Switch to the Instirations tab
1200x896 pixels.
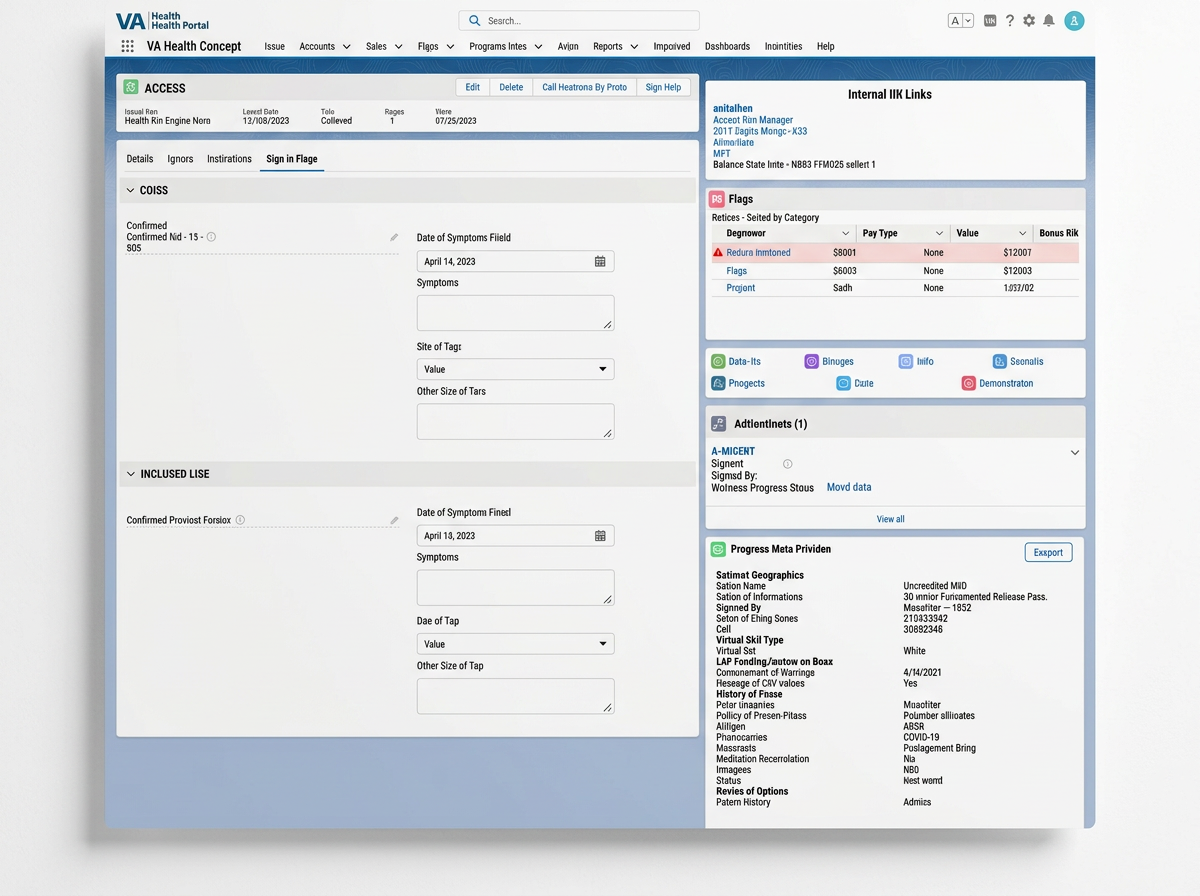[x=229, y=159]
